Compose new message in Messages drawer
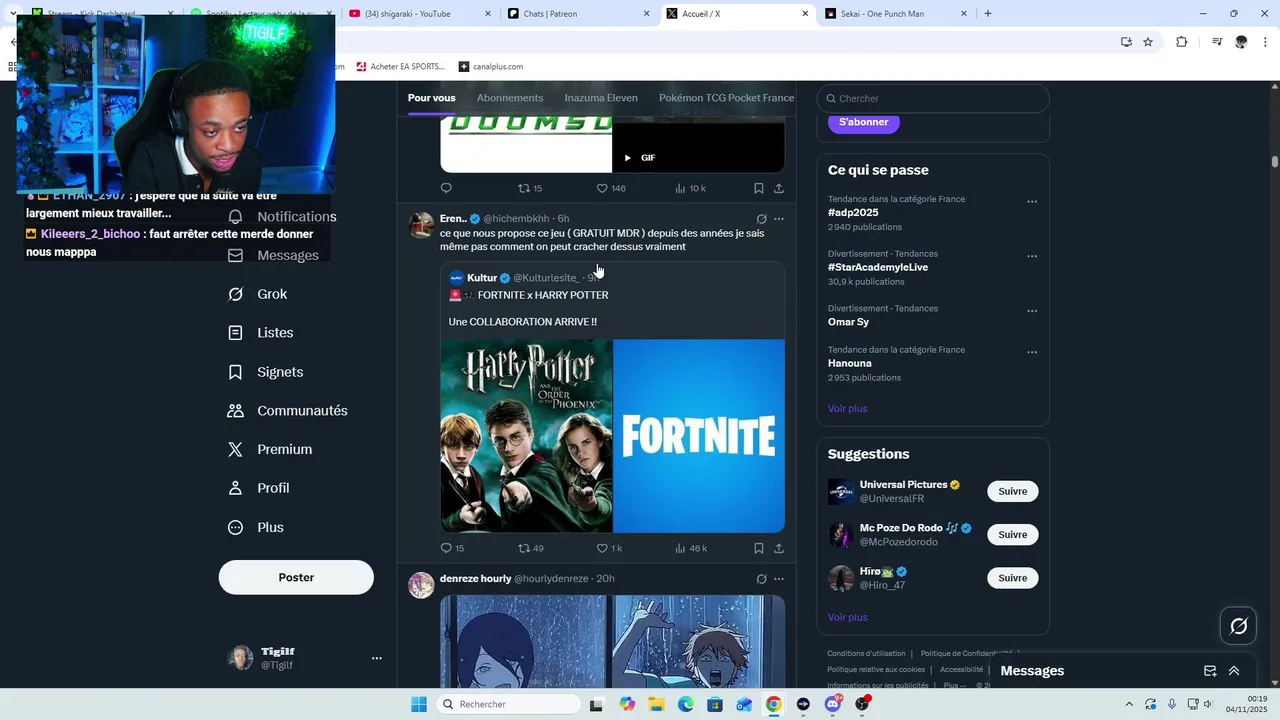Viewport: 1280px width, 720px height. click(x=1210, y=671)
